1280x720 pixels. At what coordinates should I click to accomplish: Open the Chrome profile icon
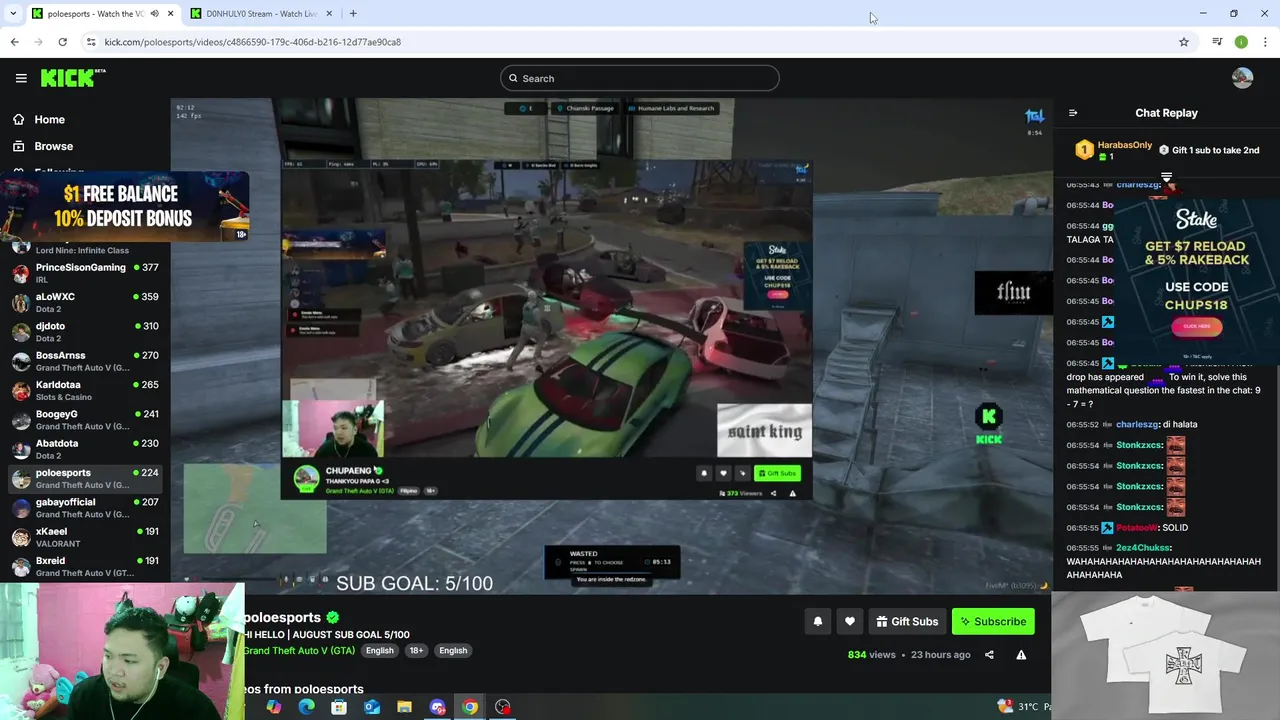[1241, 42]
